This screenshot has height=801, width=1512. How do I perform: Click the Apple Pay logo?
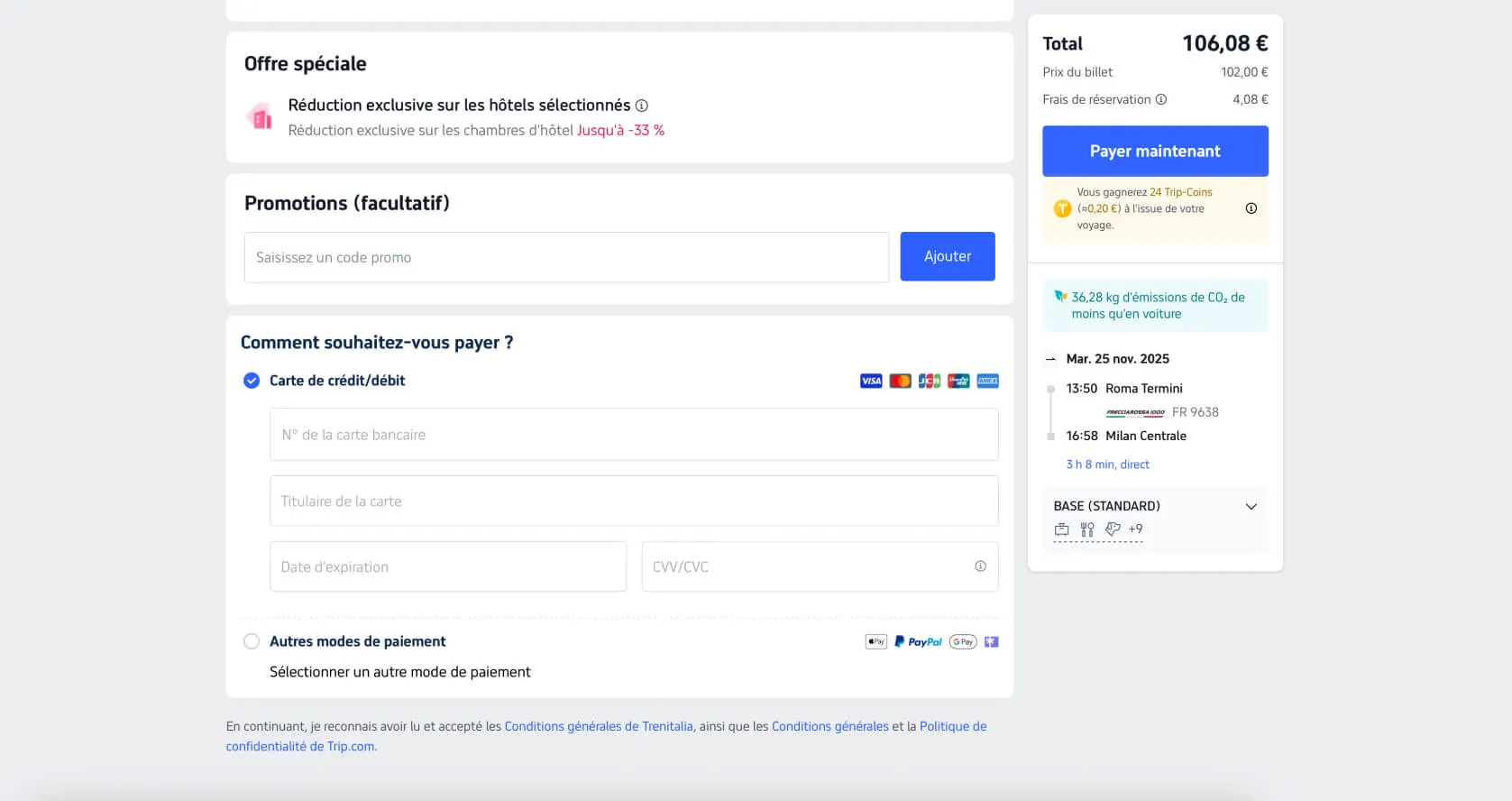pos(876,641)
